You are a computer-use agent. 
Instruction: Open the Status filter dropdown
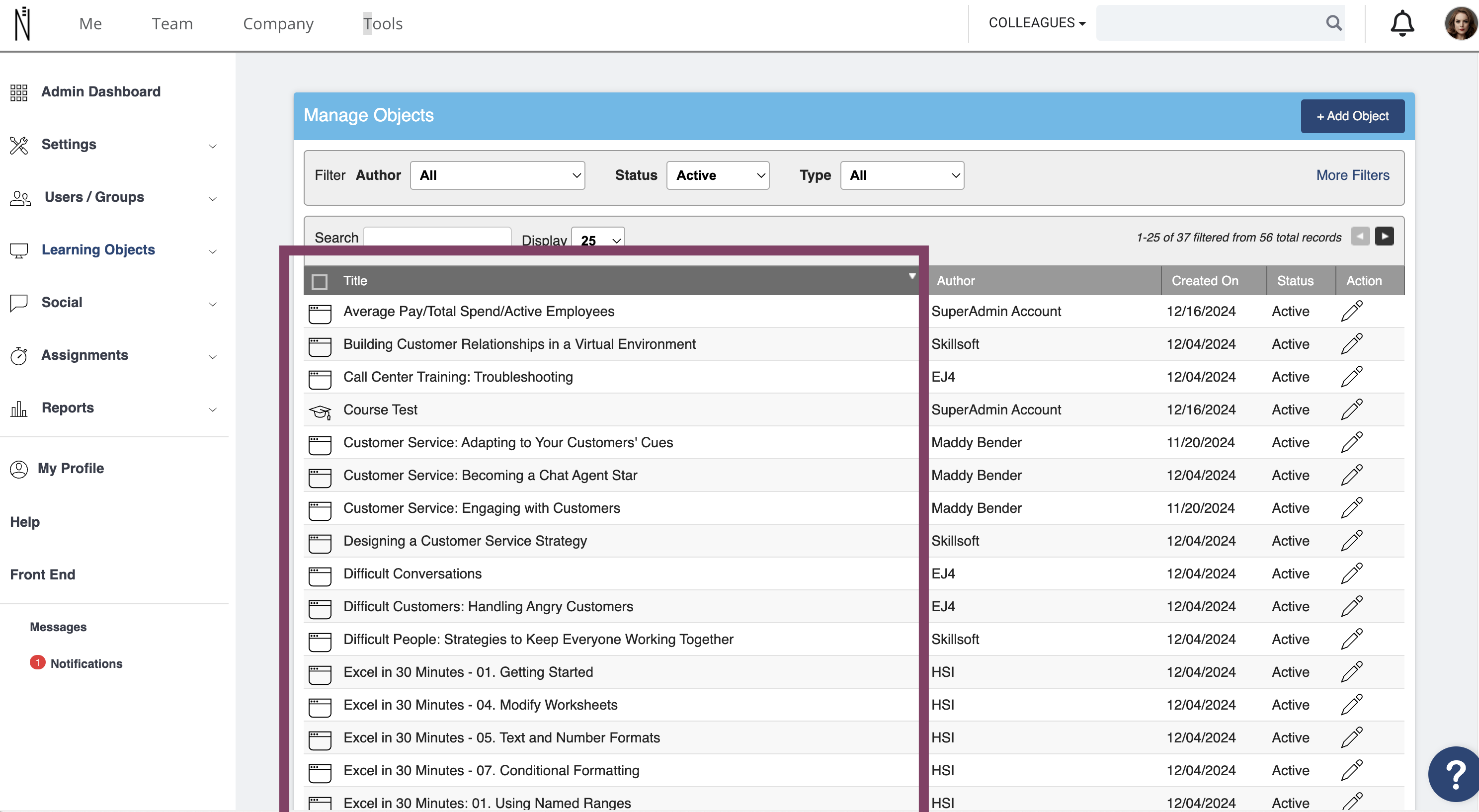tap(718, 175)
